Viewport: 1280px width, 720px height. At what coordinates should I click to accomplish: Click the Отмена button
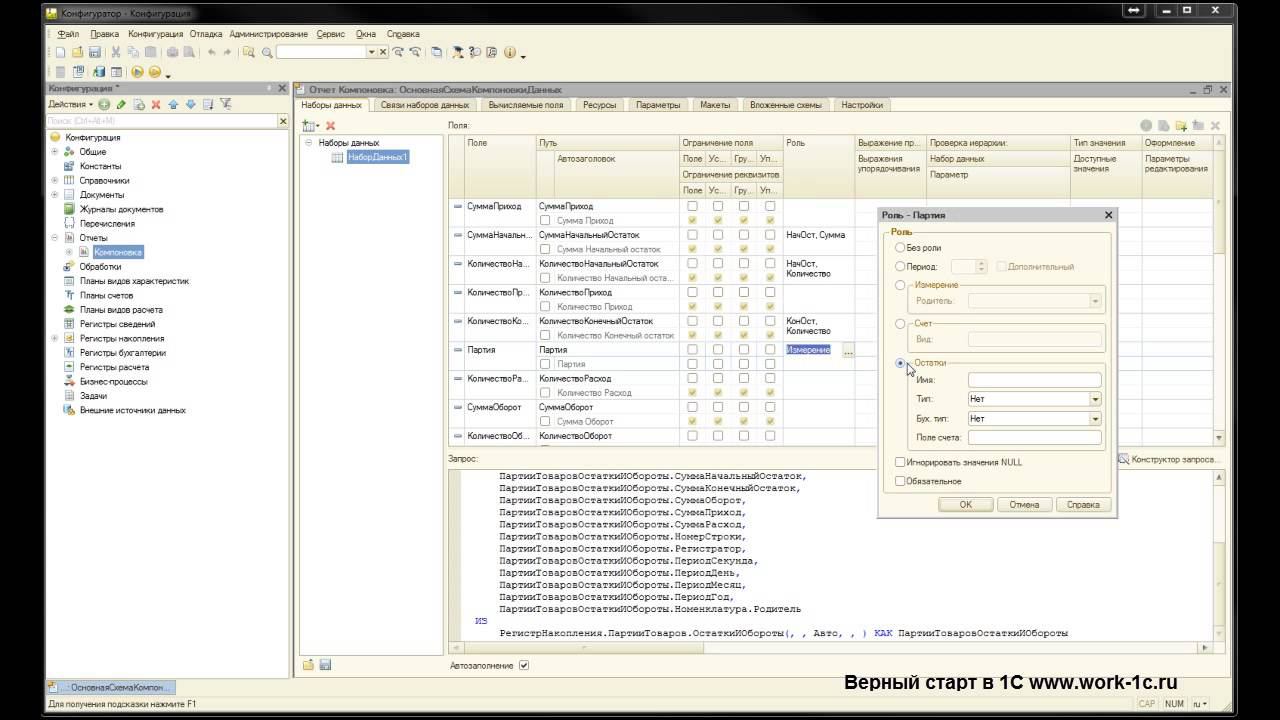1024,505
